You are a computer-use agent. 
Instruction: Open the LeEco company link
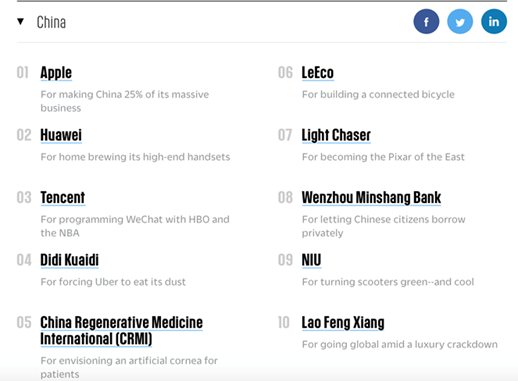click(x=317, y=73)
